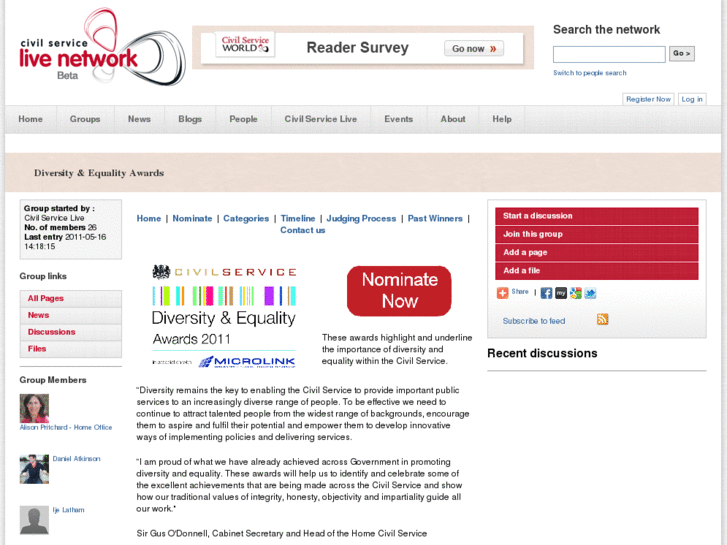Screen dimensions: 727x545
Task: Share via the Google Buzz icon
Action: coord(575,293)
